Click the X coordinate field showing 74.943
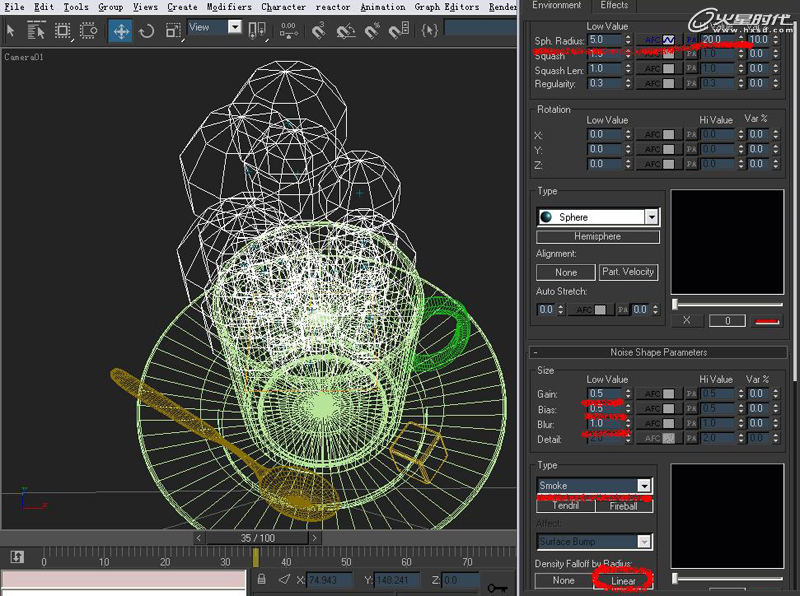 coord(330,580)
